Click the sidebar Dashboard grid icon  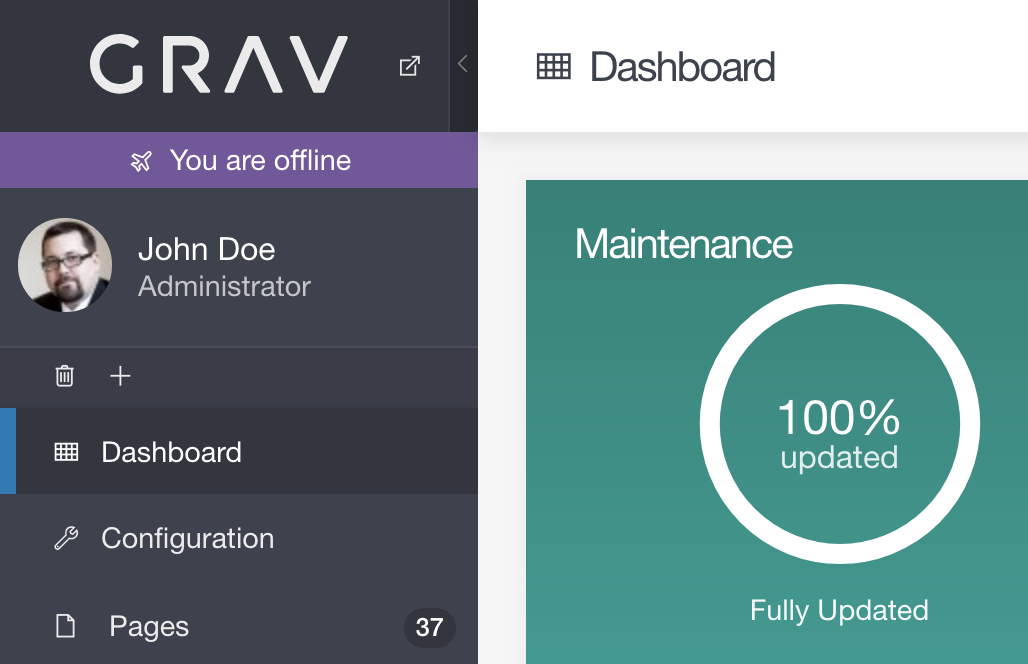coord(66,452)
